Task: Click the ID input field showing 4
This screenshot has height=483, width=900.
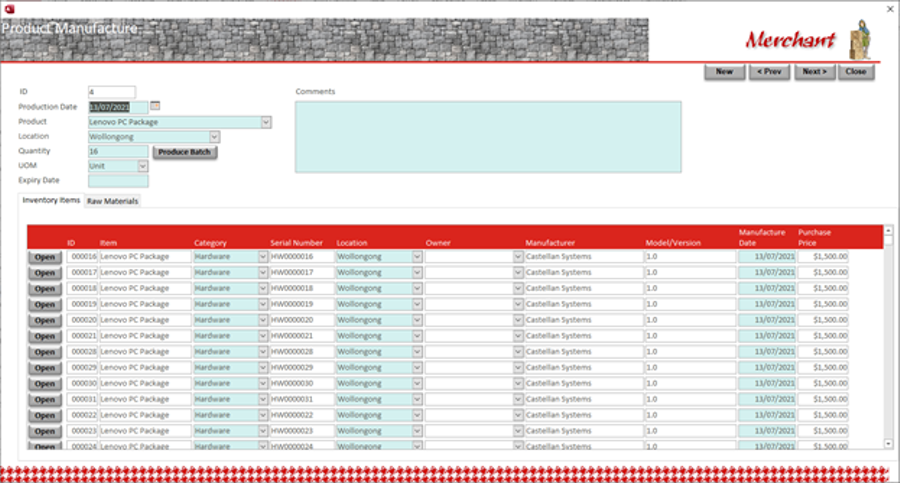Action: tap(112, 92)
